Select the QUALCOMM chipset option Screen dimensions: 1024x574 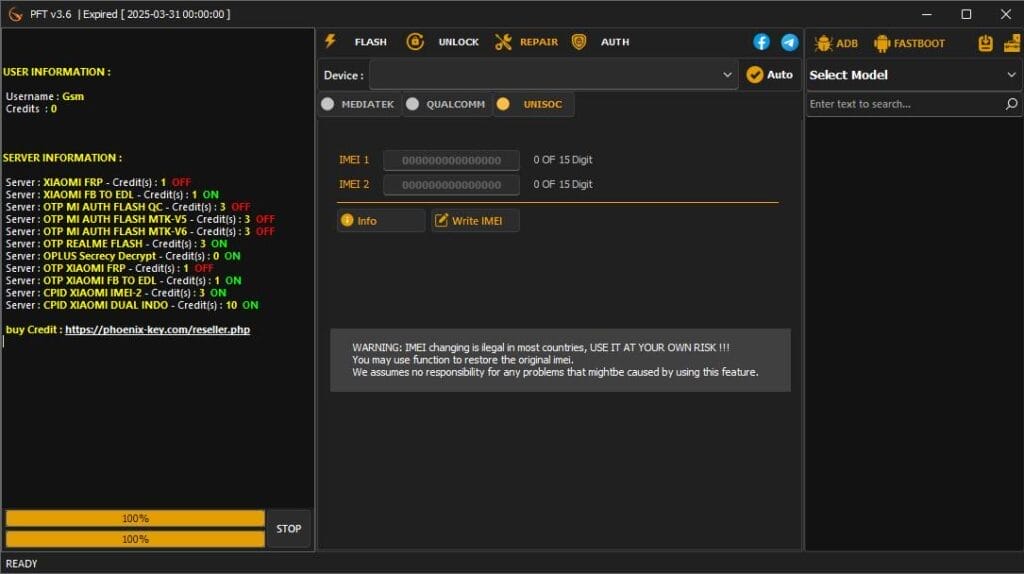click(445, 104)
